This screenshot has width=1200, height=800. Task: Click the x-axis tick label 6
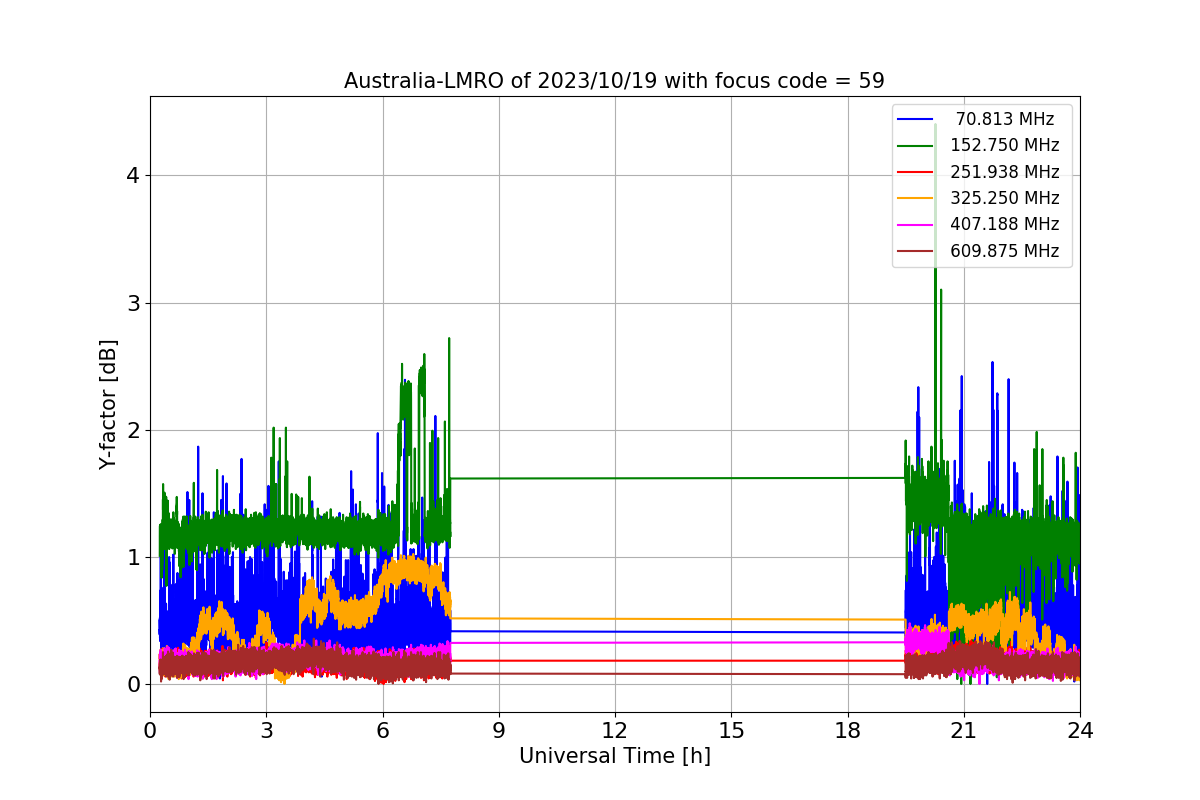tap(382, 730)
